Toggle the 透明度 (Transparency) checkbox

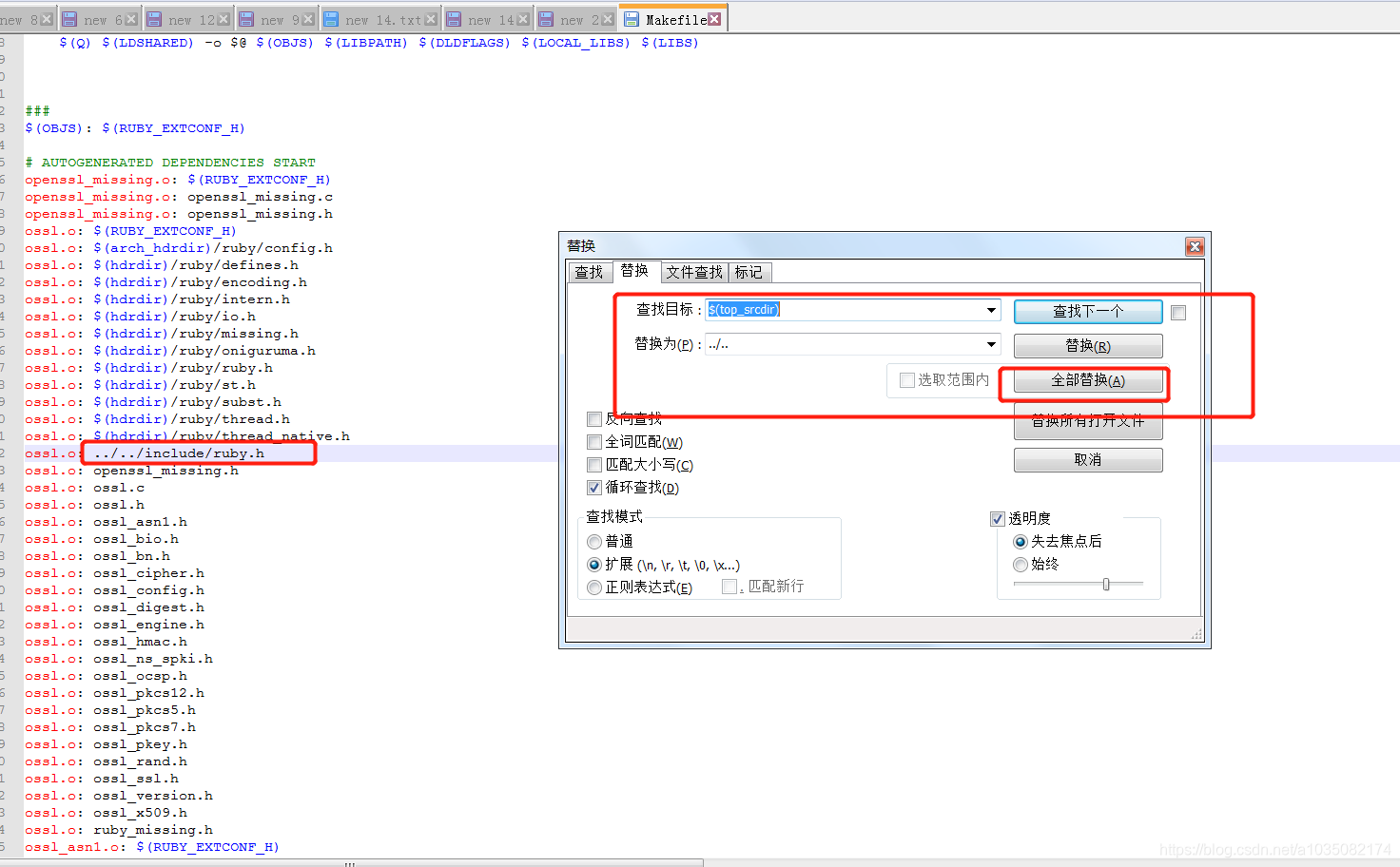pyautogui.click(x=998, y=518)
